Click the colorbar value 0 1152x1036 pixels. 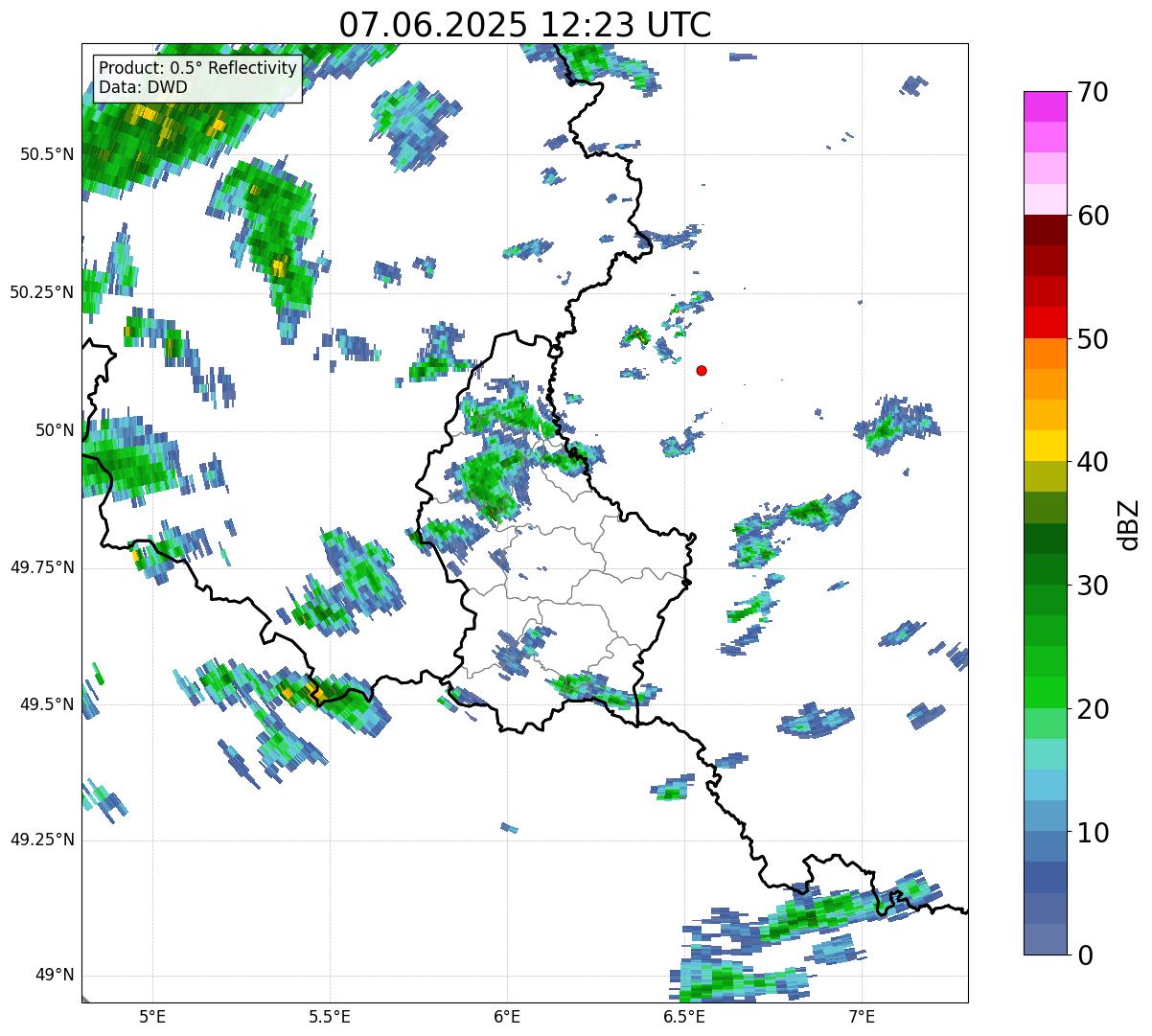coord(1085,955)
